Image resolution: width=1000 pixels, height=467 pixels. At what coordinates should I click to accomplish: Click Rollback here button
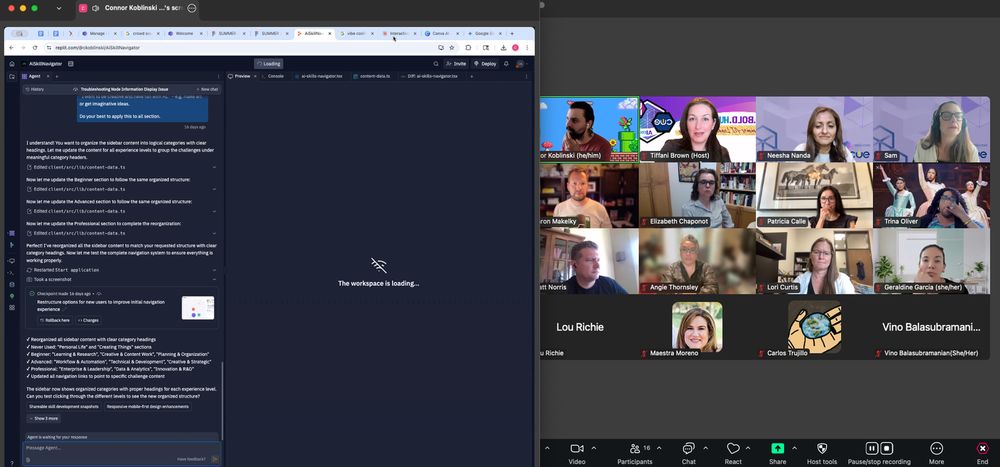pos(55,320)
